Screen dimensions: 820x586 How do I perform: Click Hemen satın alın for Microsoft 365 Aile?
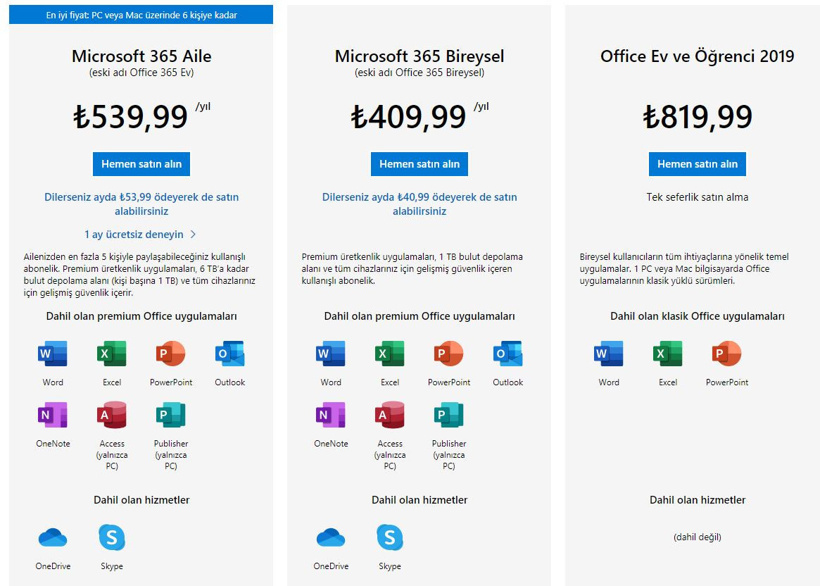coord(140,164)
